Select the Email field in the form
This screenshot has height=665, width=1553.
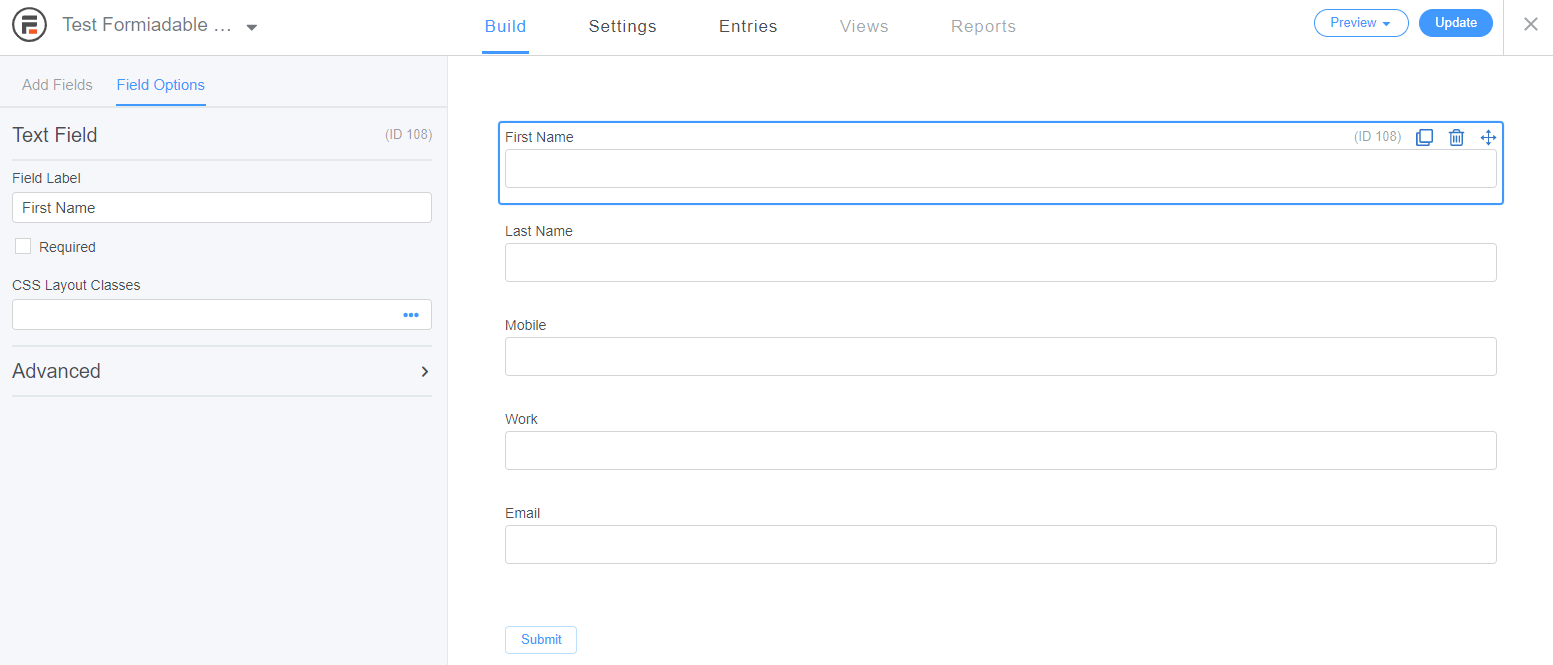pyautogui.click(x=1000, y=544)
